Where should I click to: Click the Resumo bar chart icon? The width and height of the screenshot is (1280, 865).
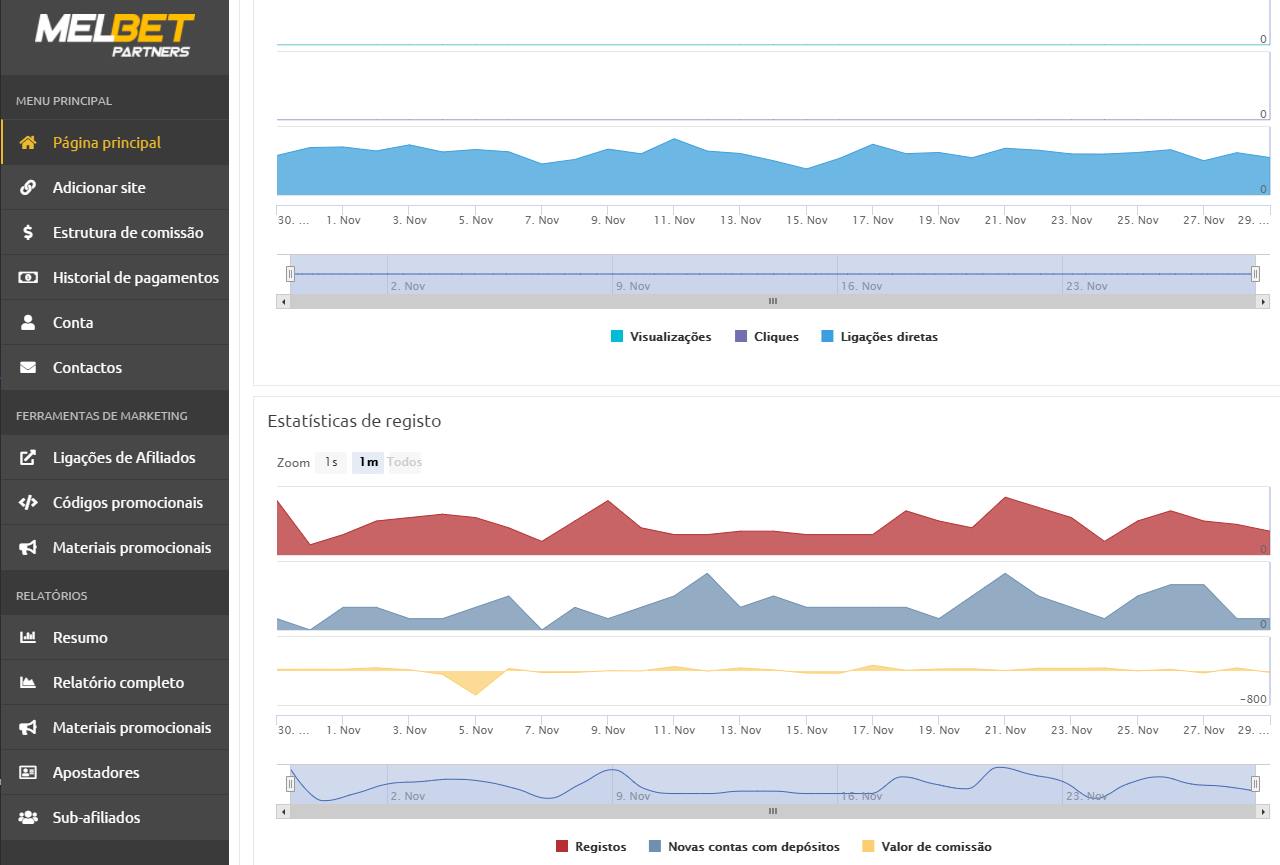click(27, 637)
